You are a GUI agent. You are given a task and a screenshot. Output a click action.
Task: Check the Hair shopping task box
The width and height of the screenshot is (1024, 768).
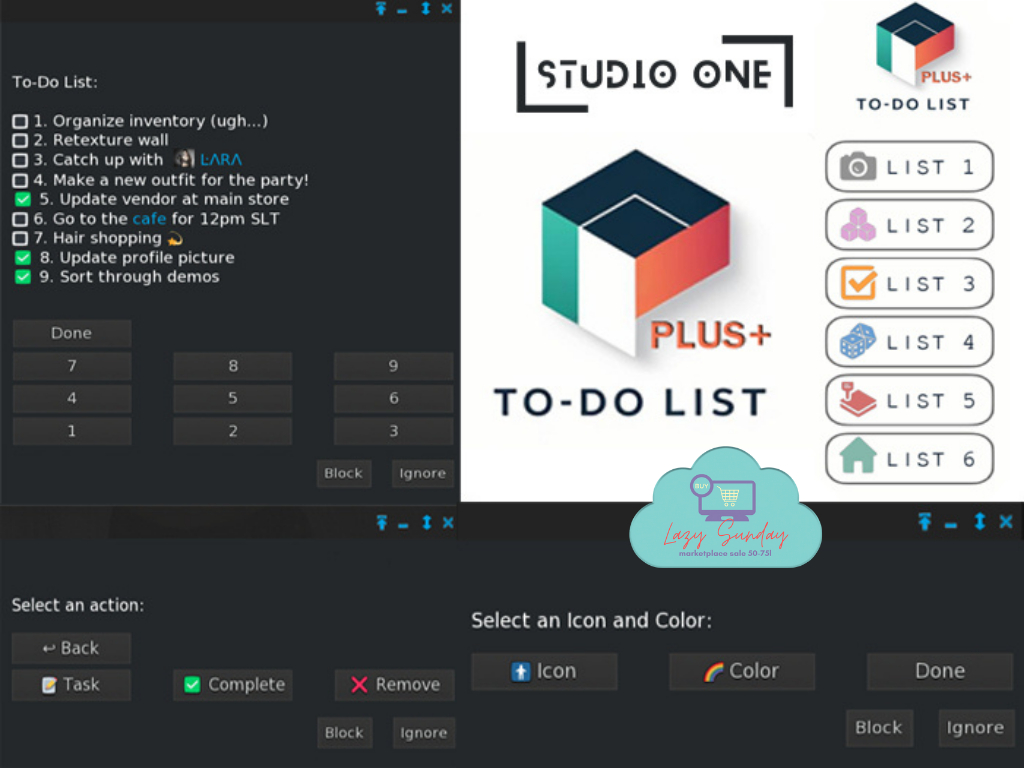point(20,238)
